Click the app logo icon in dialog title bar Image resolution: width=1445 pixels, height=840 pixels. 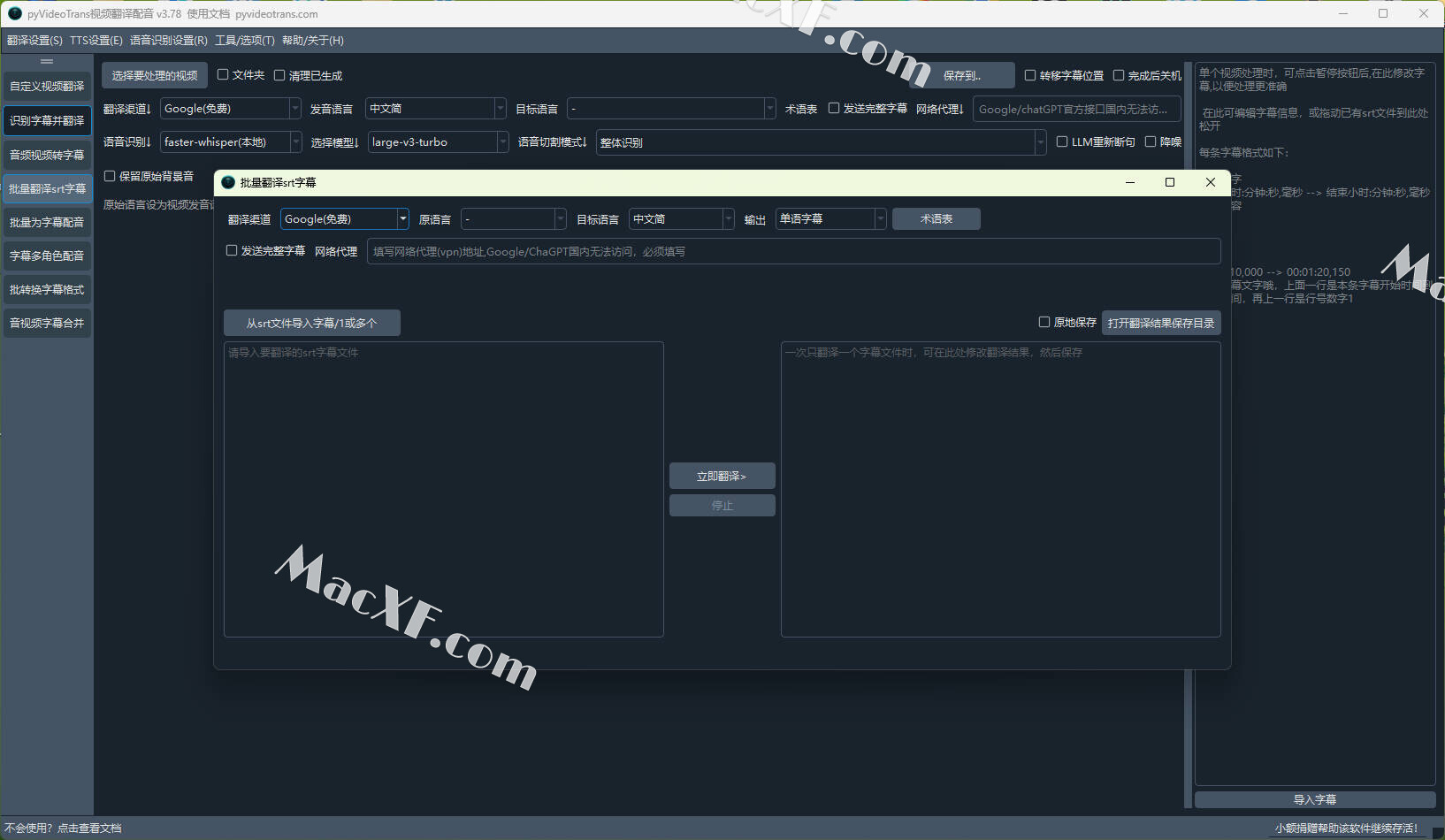point(228,182)
